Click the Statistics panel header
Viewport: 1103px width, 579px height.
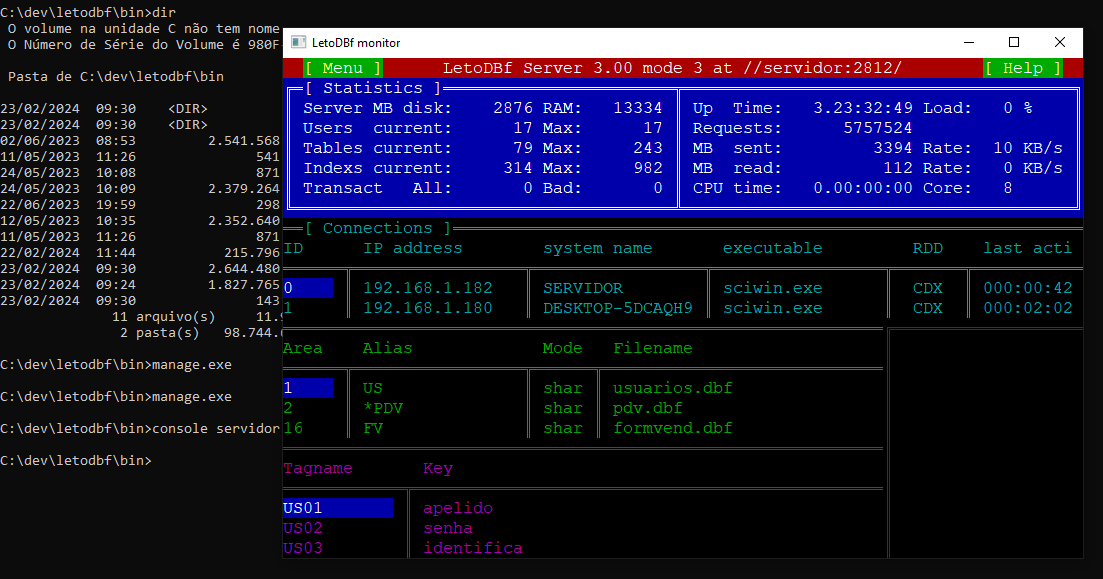tap(372, 88)
